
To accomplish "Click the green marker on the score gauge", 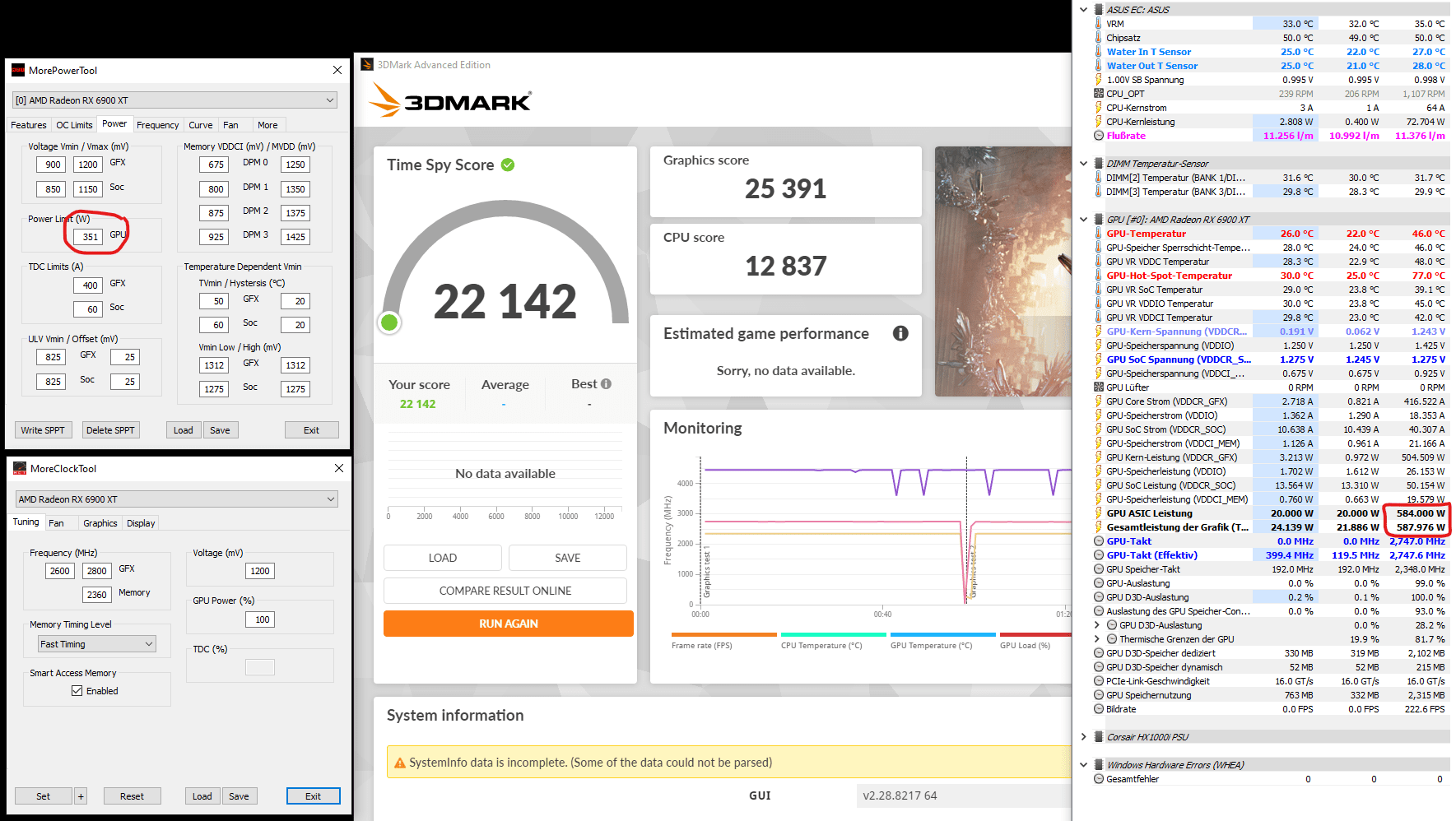I will click(390, 322).
